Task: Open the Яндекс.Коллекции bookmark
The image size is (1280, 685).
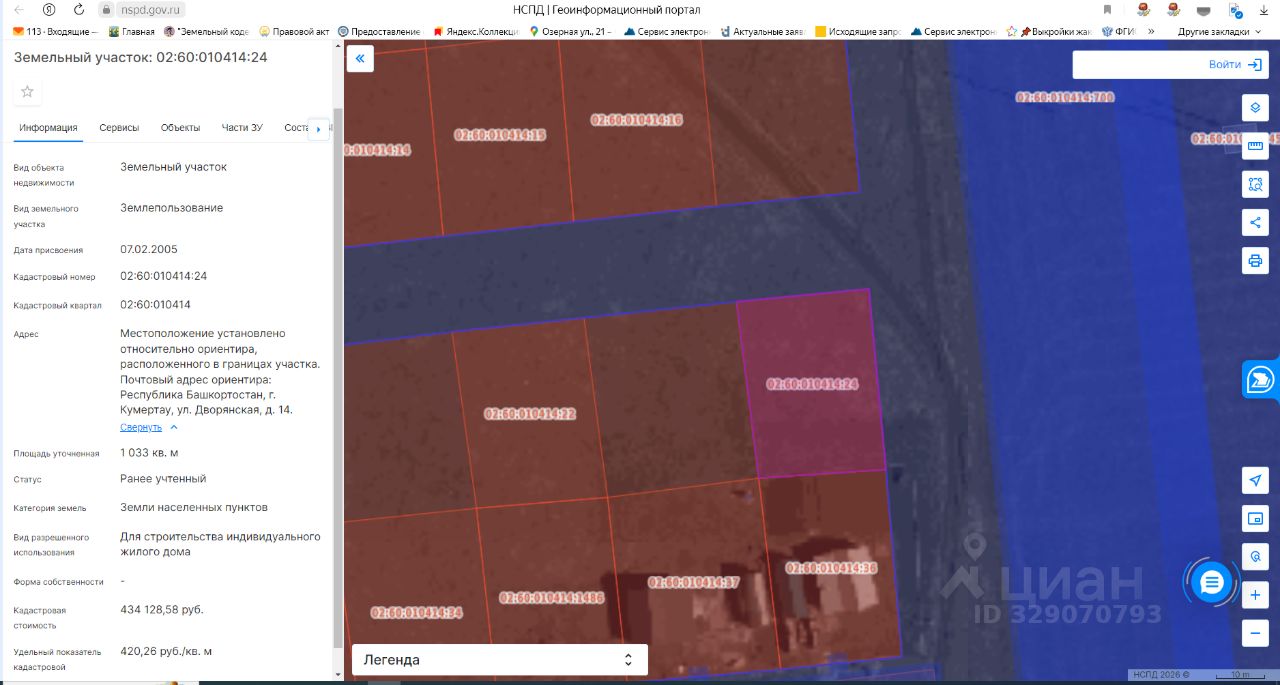Action: (x=475, y=31)
